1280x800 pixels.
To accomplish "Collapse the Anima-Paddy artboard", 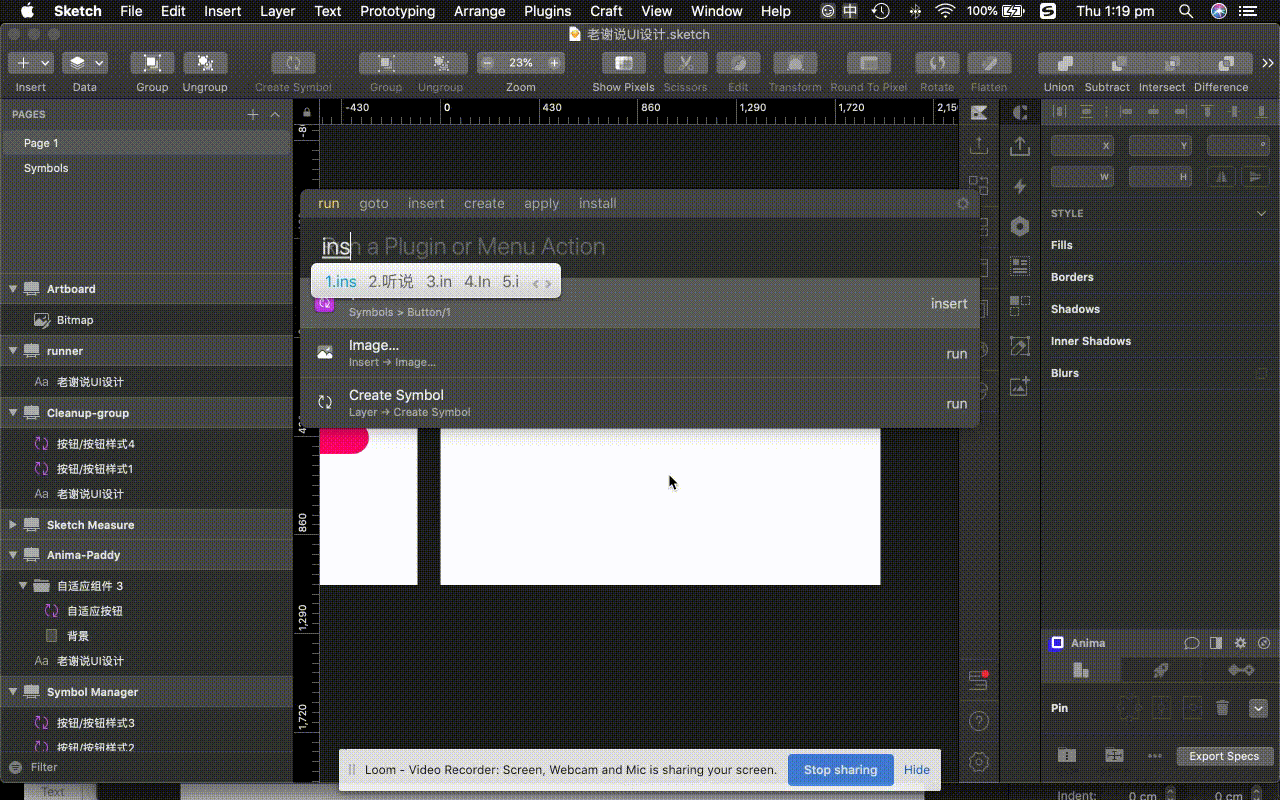I will (13, 555).
